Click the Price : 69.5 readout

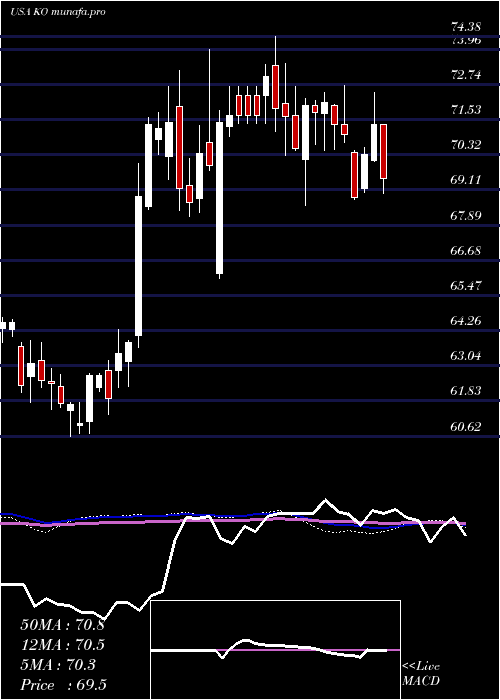(x=63, y=685)
